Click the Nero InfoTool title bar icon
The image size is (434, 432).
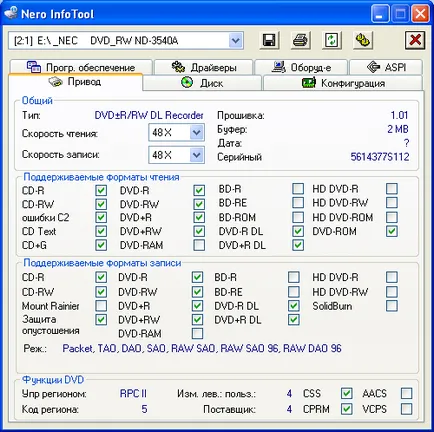coord(11,13)
